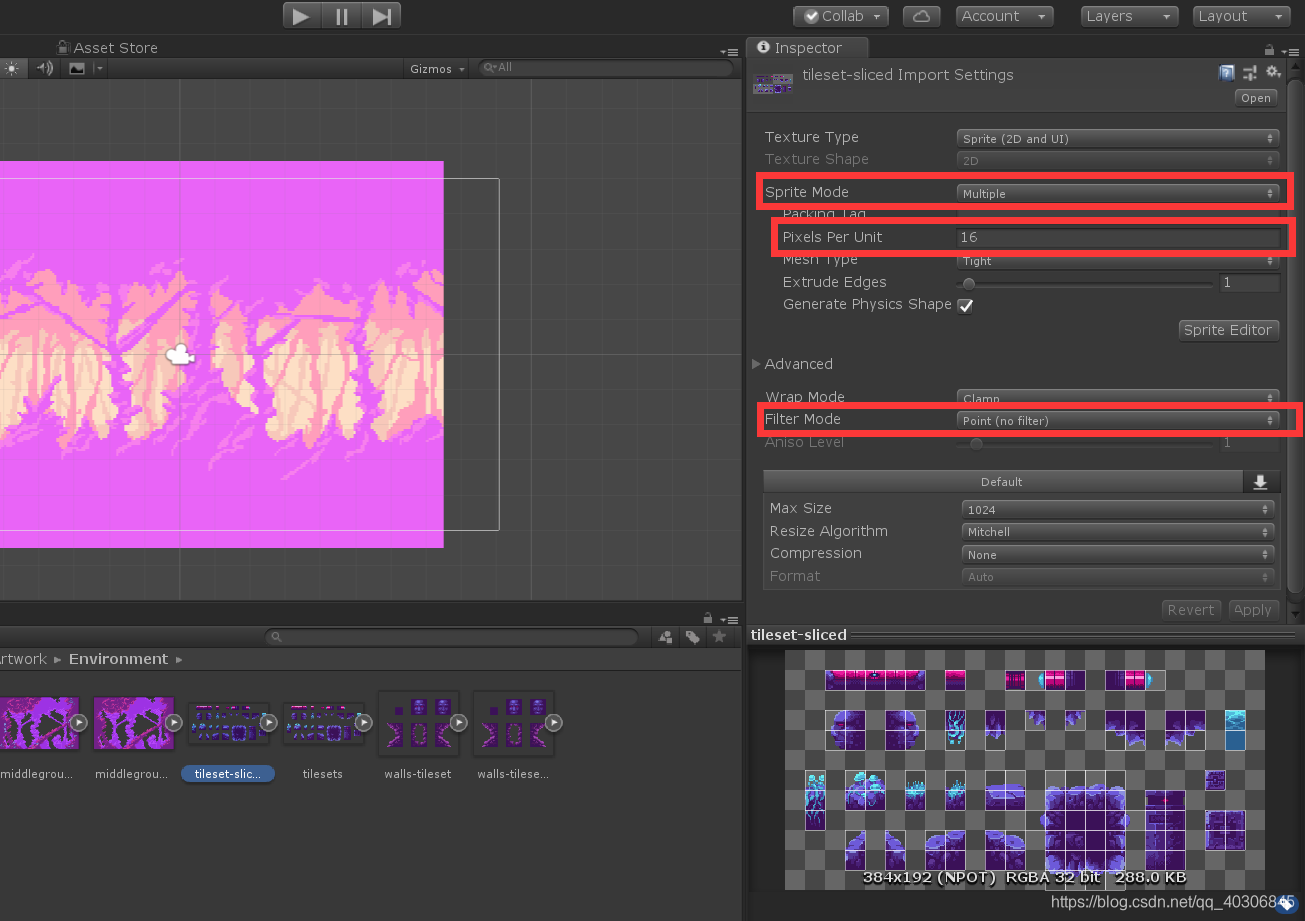Toggle the Project panel lock icon
This screenshot has width=1305, height=921.
click(708, 618)
